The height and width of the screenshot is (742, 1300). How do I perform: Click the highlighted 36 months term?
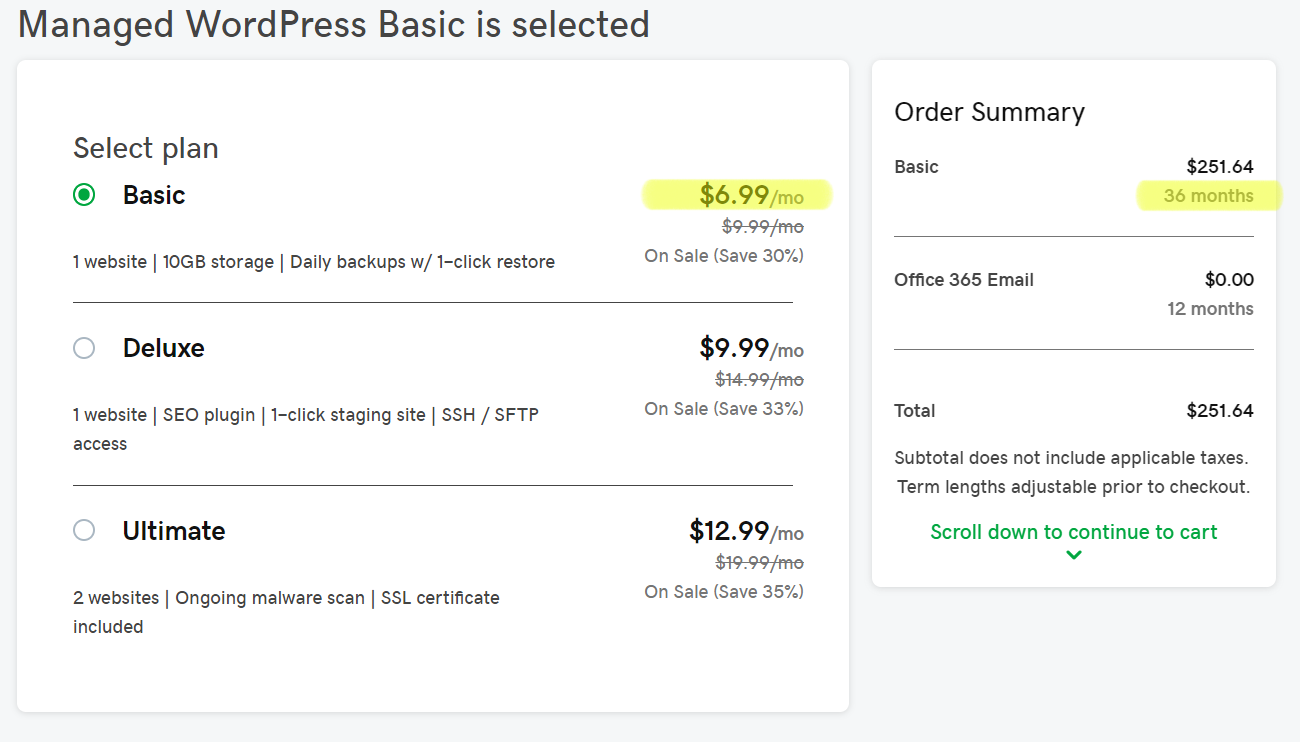(x=1209, y=196)
